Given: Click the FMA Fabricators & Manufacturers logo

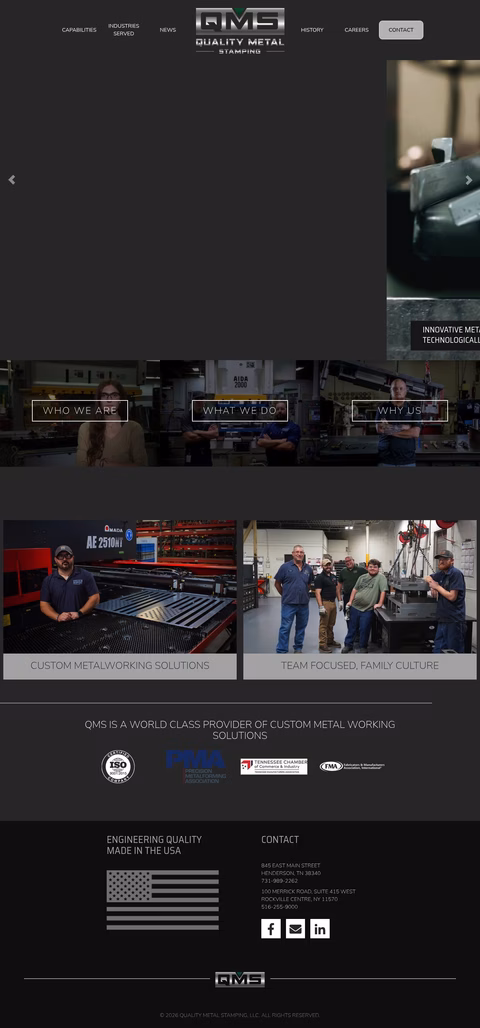Looking at the screenshot, I should [352, 766].
